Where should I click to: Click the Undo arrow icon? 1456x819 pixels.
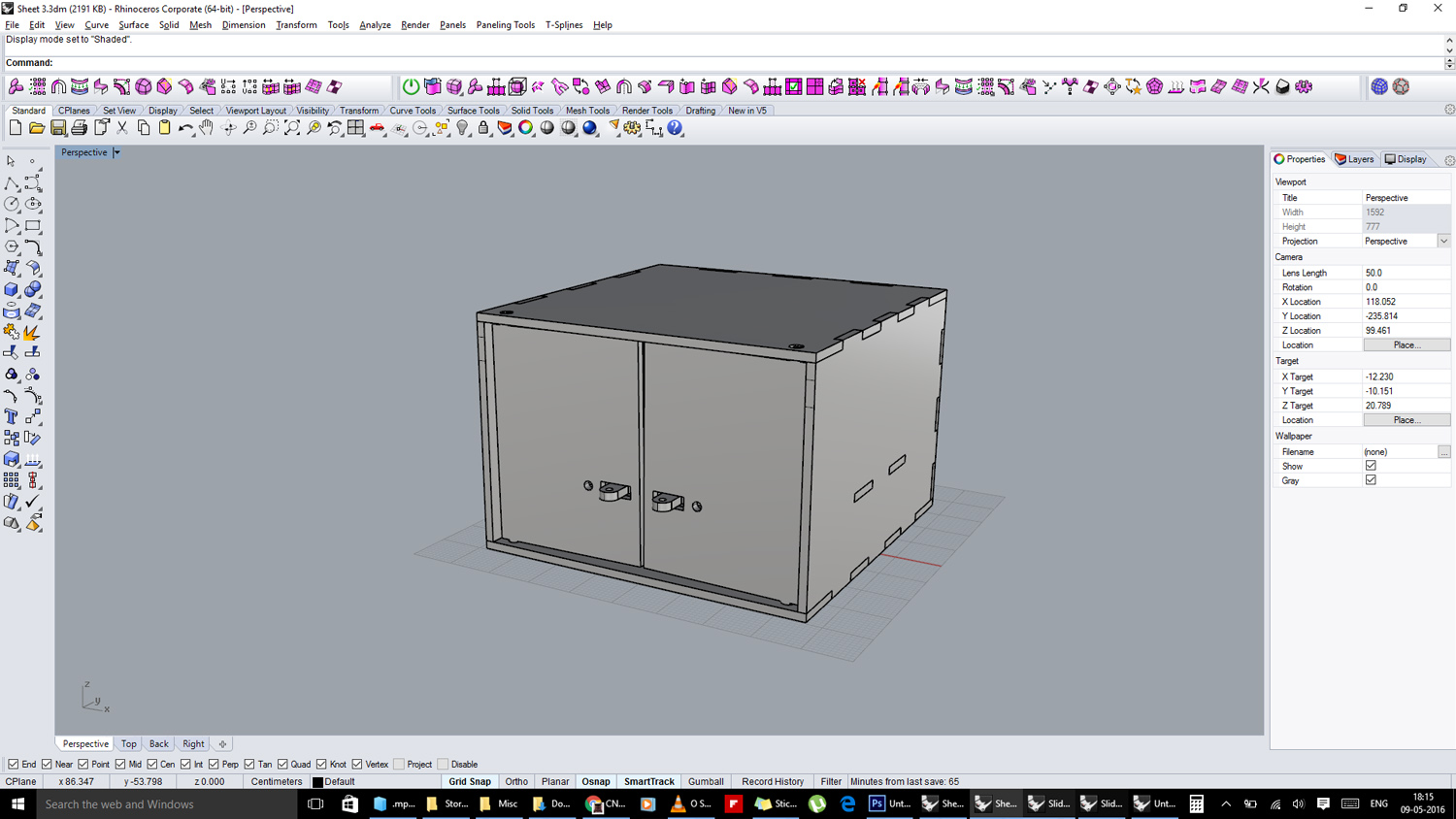185,128
